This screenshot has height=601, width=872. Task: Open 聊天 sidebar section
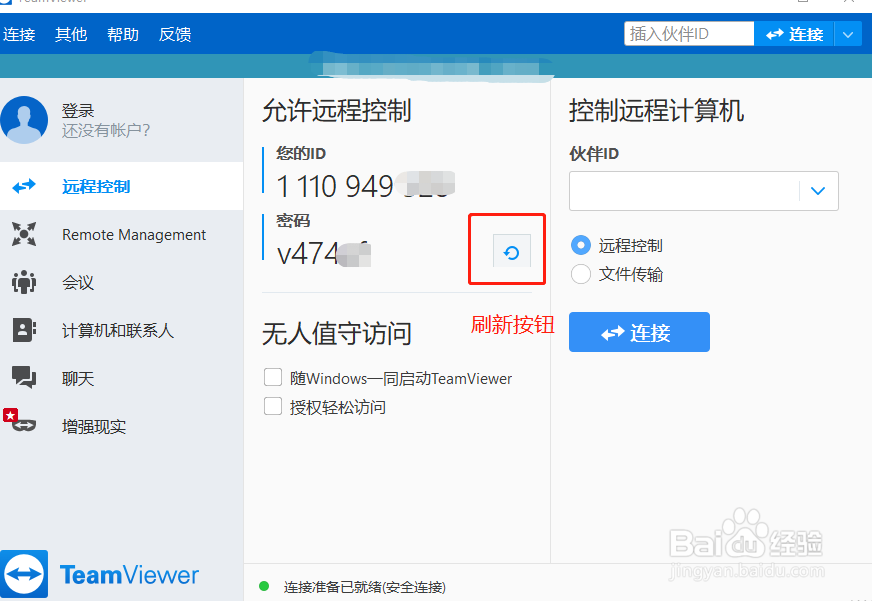121,379
